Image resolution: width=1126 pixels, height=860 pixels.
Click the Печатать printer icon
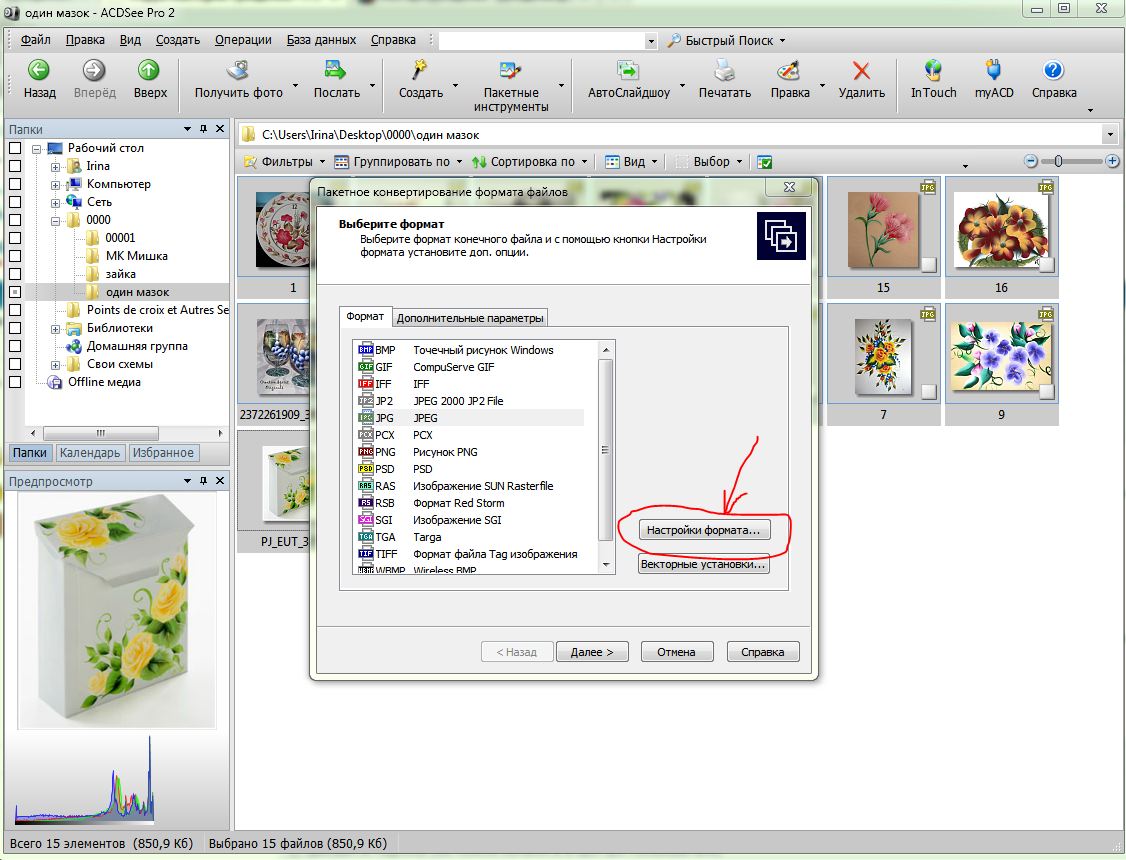725,70
